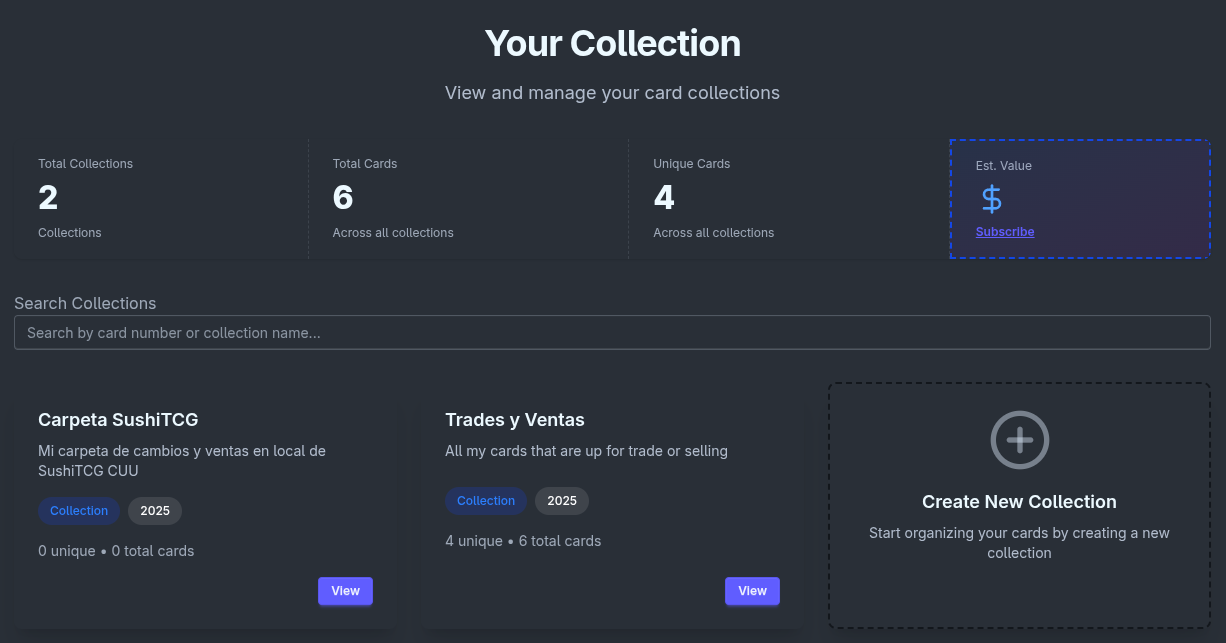This screenshot has width=1226, height=643.
Task: Select the Total Cards stat number
Action: tap(343, 198)
